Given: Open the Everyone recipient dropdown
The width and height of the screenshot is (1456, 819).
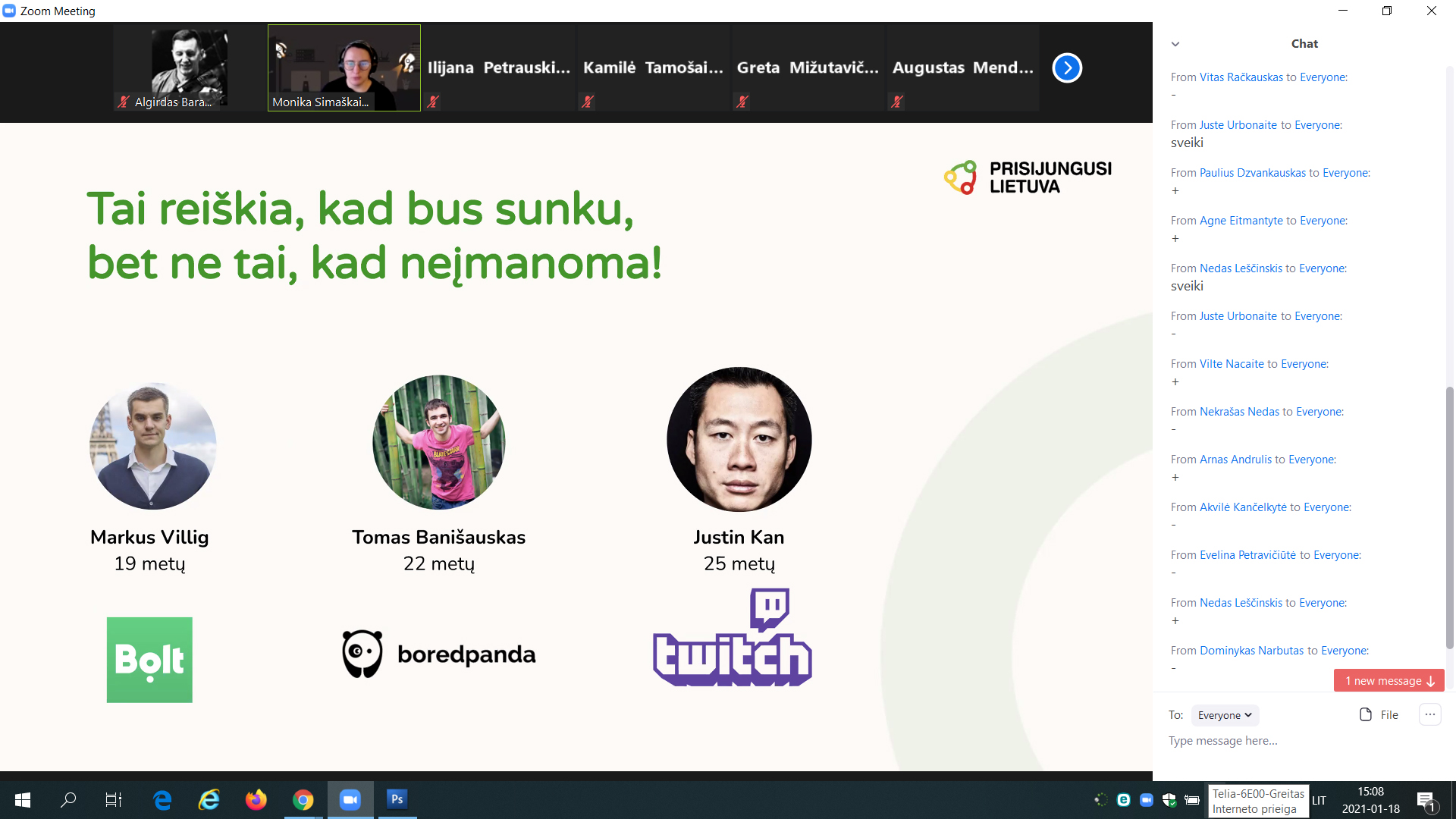Looking at the screenshot, I should [x=1225, y=715].
